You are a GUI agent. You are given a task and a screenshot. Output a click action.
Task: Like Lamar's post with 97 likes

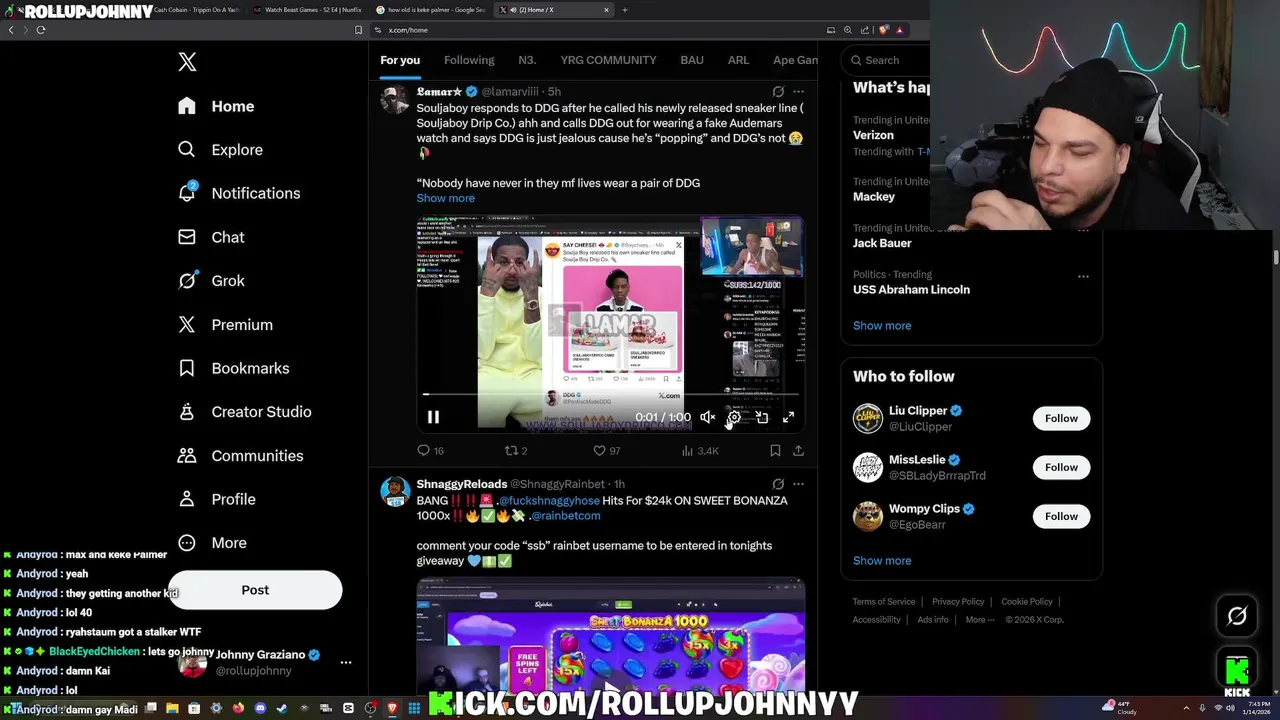click(607, 451)
